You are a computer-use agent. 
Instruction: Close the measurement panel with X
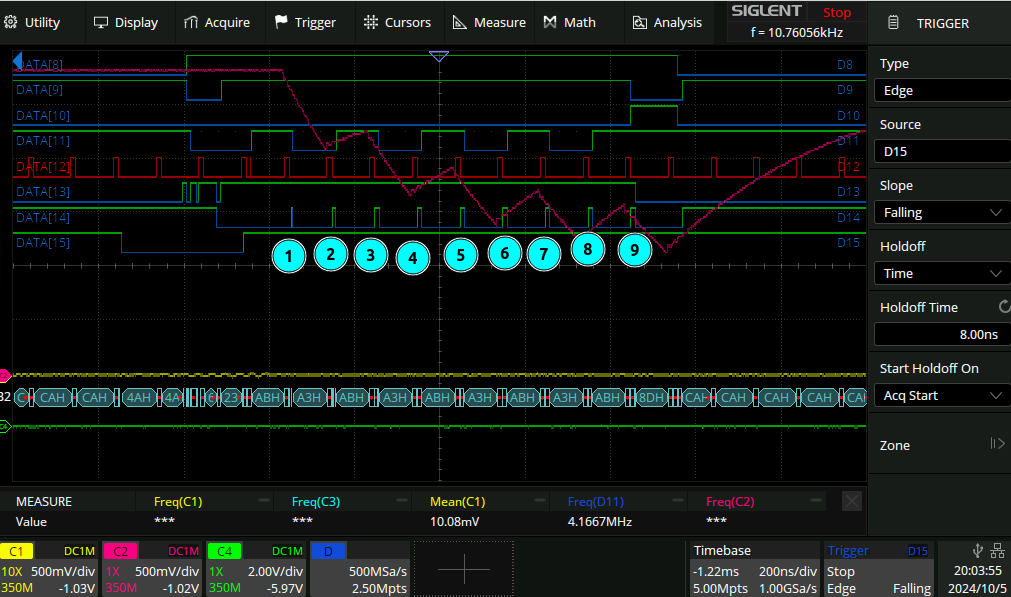tap(851, 501)
